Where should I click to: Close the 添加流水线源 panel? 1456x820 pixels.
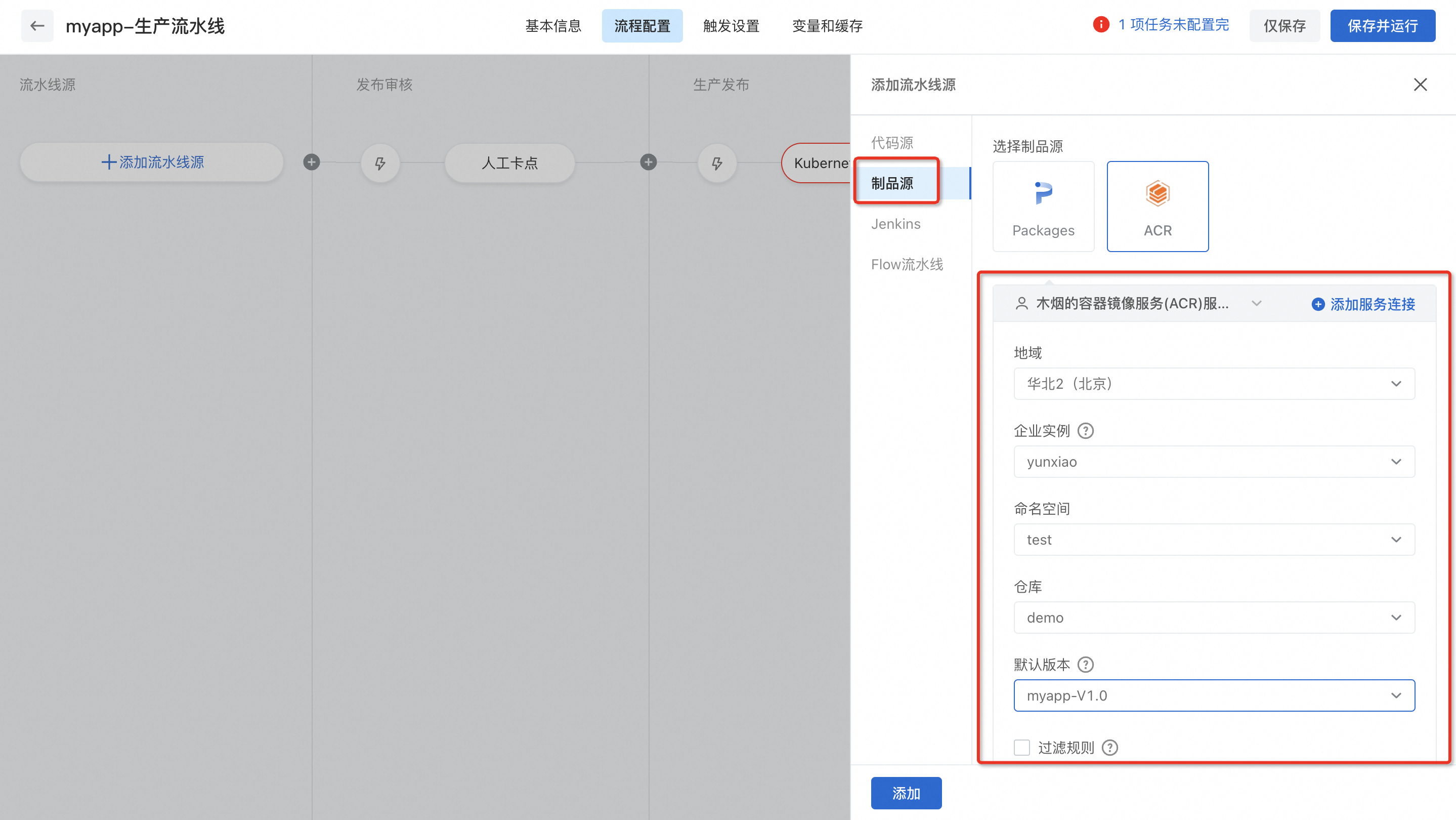pyautogui.click(x=1420, y=84)
